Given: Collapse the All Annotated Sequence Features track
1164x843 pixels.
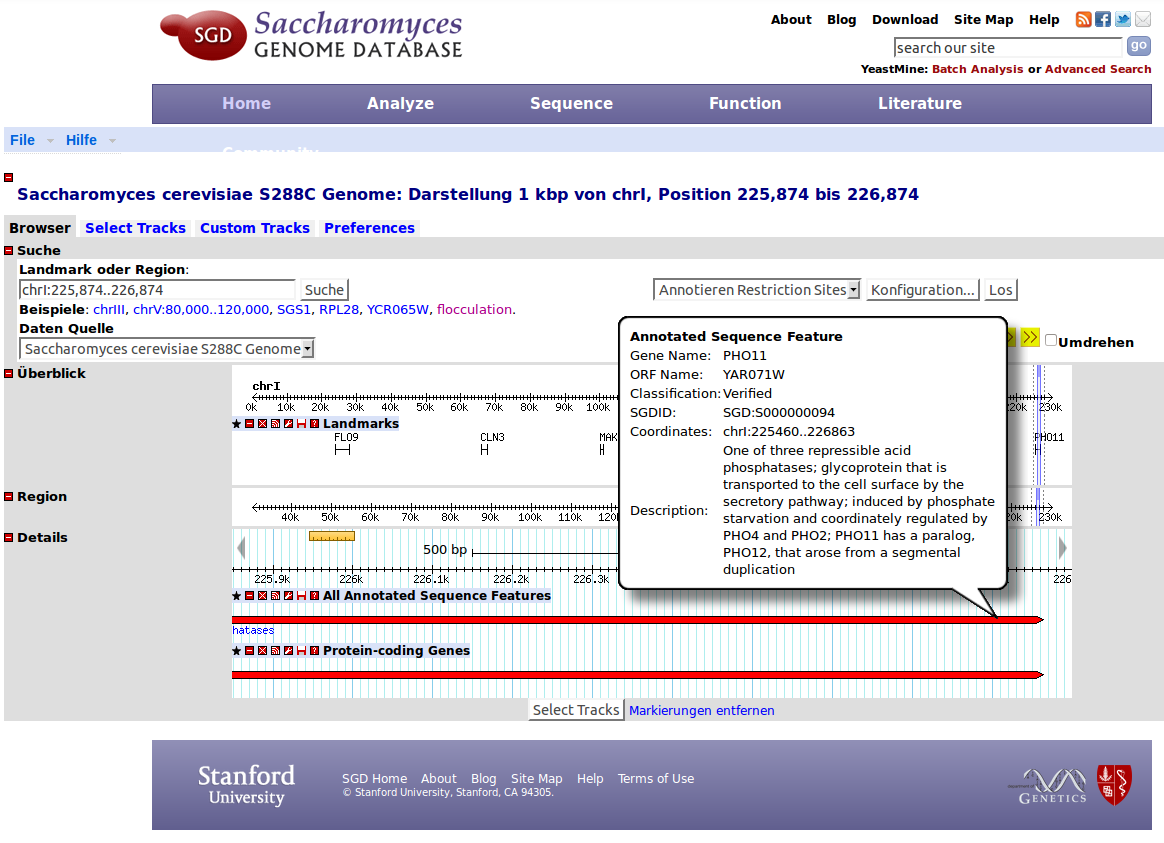Looking at the screenshot, I should (x=249, y=596).
